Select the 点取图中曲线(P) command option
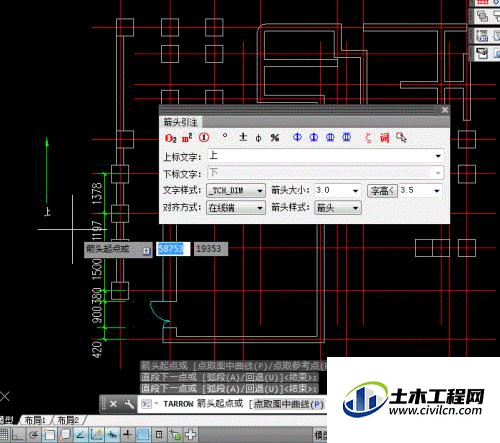This screenshot has height=443, width=500. (x=288, y=404)
